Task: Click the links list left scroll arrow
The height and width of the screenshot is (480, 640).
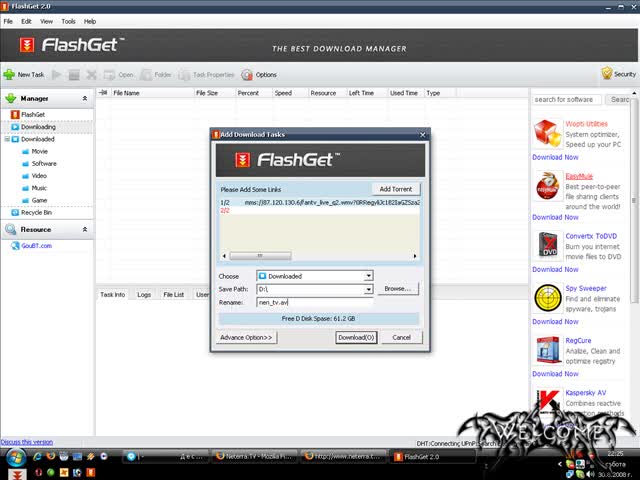Action: 224,256
